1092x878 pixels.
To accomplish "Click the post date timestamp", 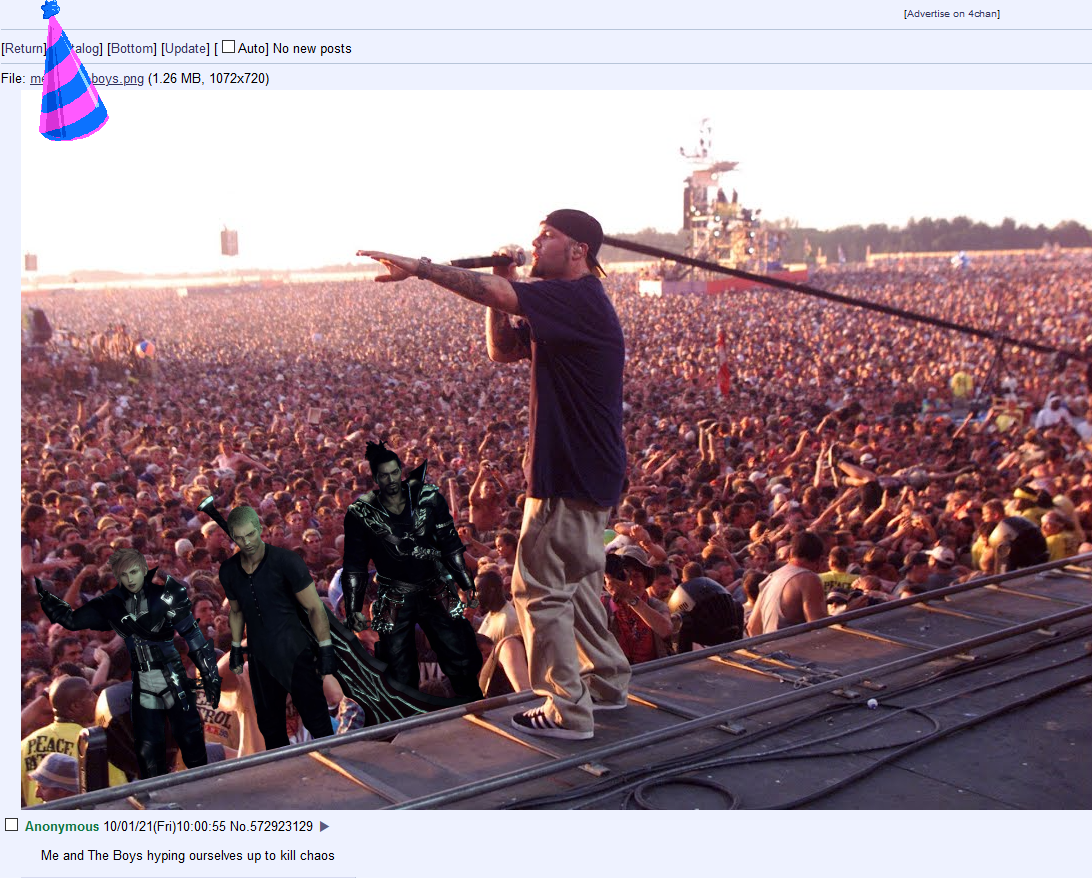I will click(164, 826).
